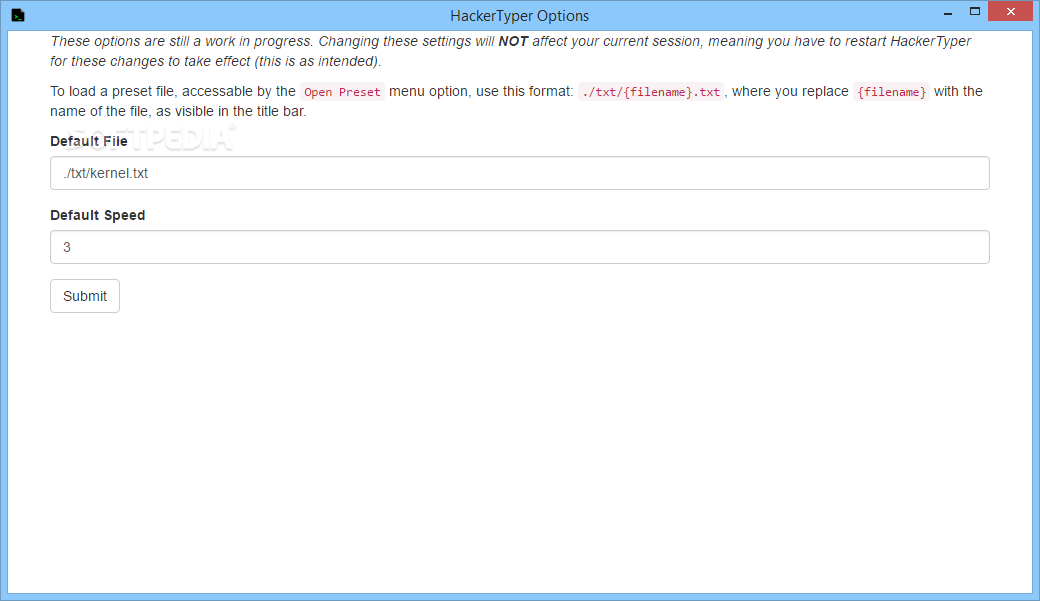Click the 'Default Speed' label
The height and width of the screenshot is (601, 1040).
pyautogui.click(x=98, y=215)
